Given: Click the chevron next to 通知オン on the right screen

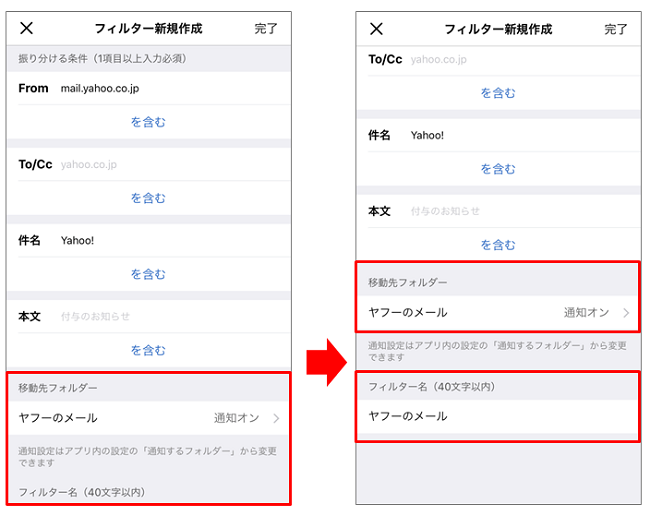Looking at the screenshot, I should tap(626, 313).
